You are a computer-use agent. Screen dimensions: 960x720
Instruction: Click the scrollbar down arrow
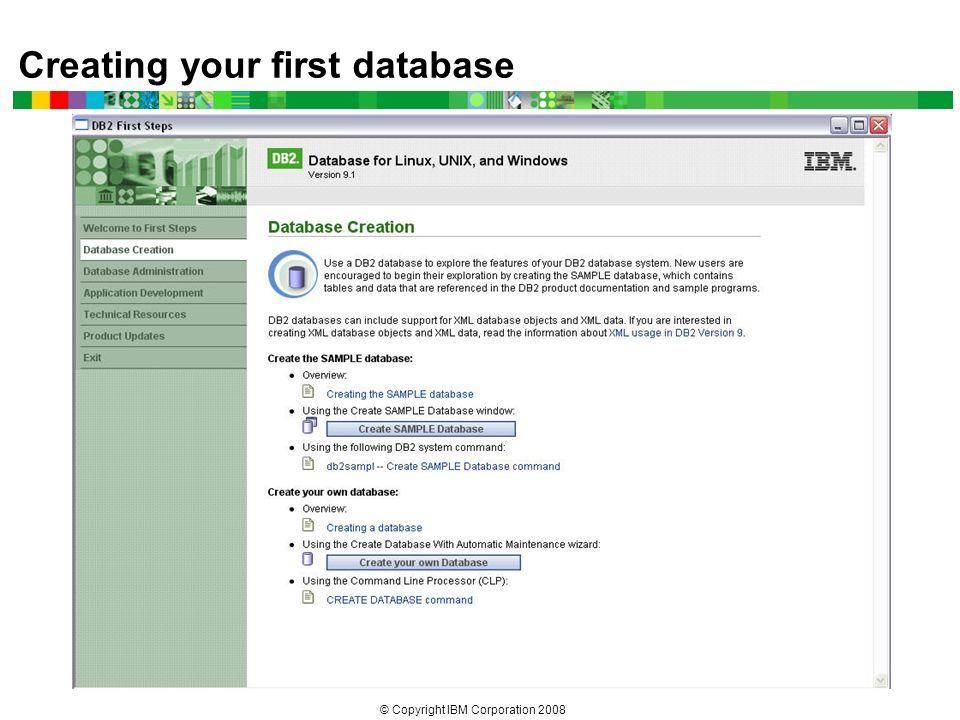click(x=880, y=680)
